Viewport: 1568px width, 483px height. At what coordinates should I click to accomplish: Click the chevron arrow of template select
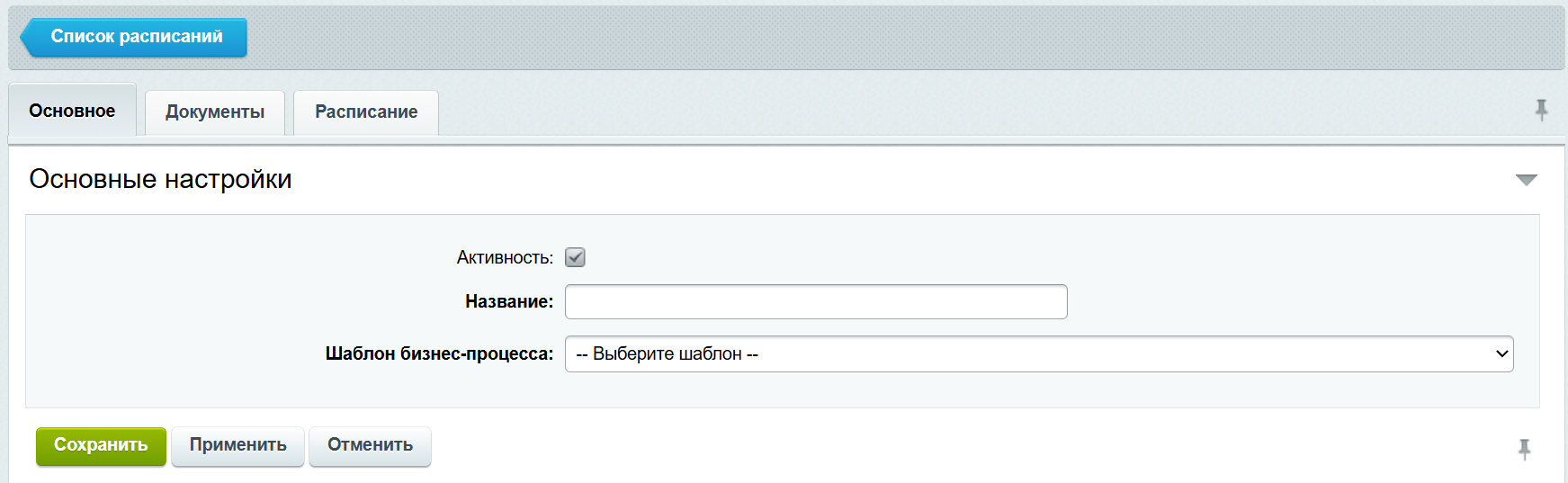tap(1501, 353)
